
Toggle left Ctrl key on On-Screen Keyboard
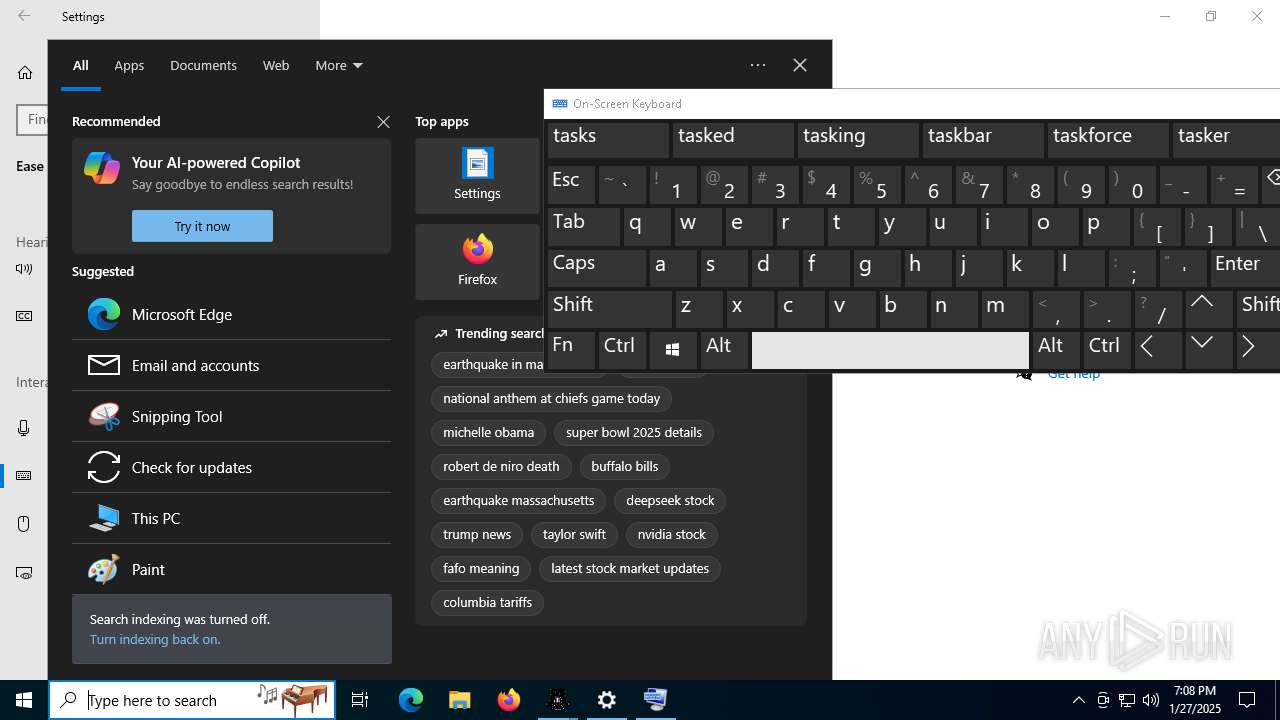coord(622,350)
